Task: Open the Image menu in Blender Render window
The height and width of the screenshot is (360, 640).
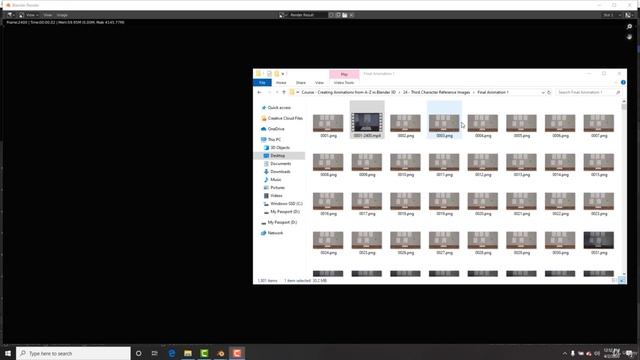Action: (x=62, y=15)
